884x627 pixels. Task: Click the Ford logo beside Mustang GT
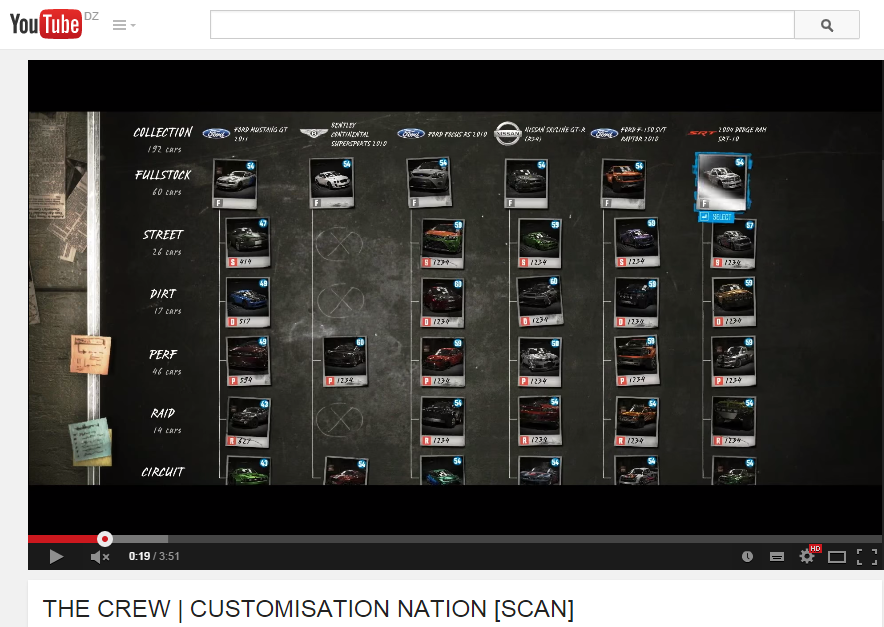click(216, 134)
